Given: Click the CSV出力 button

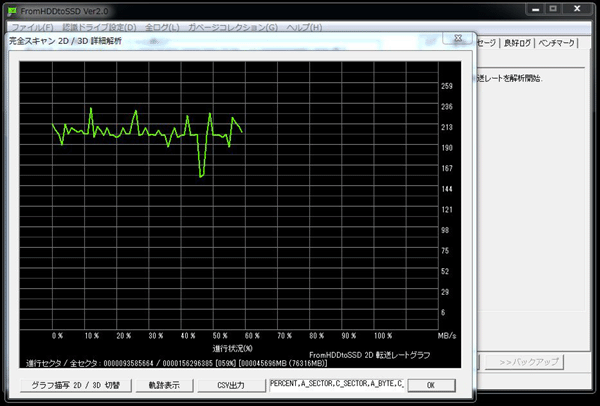Looking at the screenshot, I should click(231, 385).
